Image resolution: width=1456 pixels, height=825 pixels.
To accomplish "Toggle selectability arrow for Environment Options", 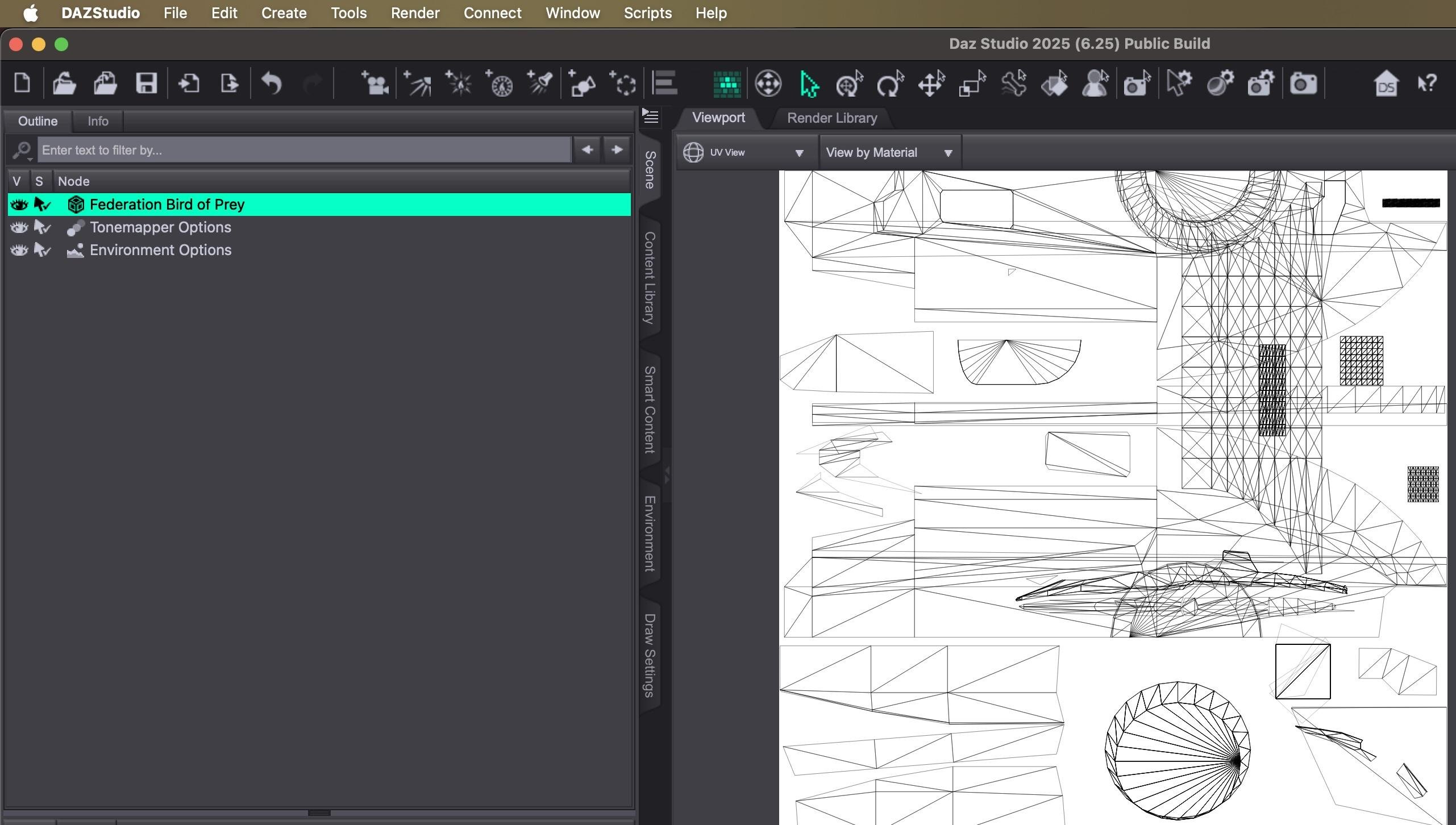I will point(42,250).
